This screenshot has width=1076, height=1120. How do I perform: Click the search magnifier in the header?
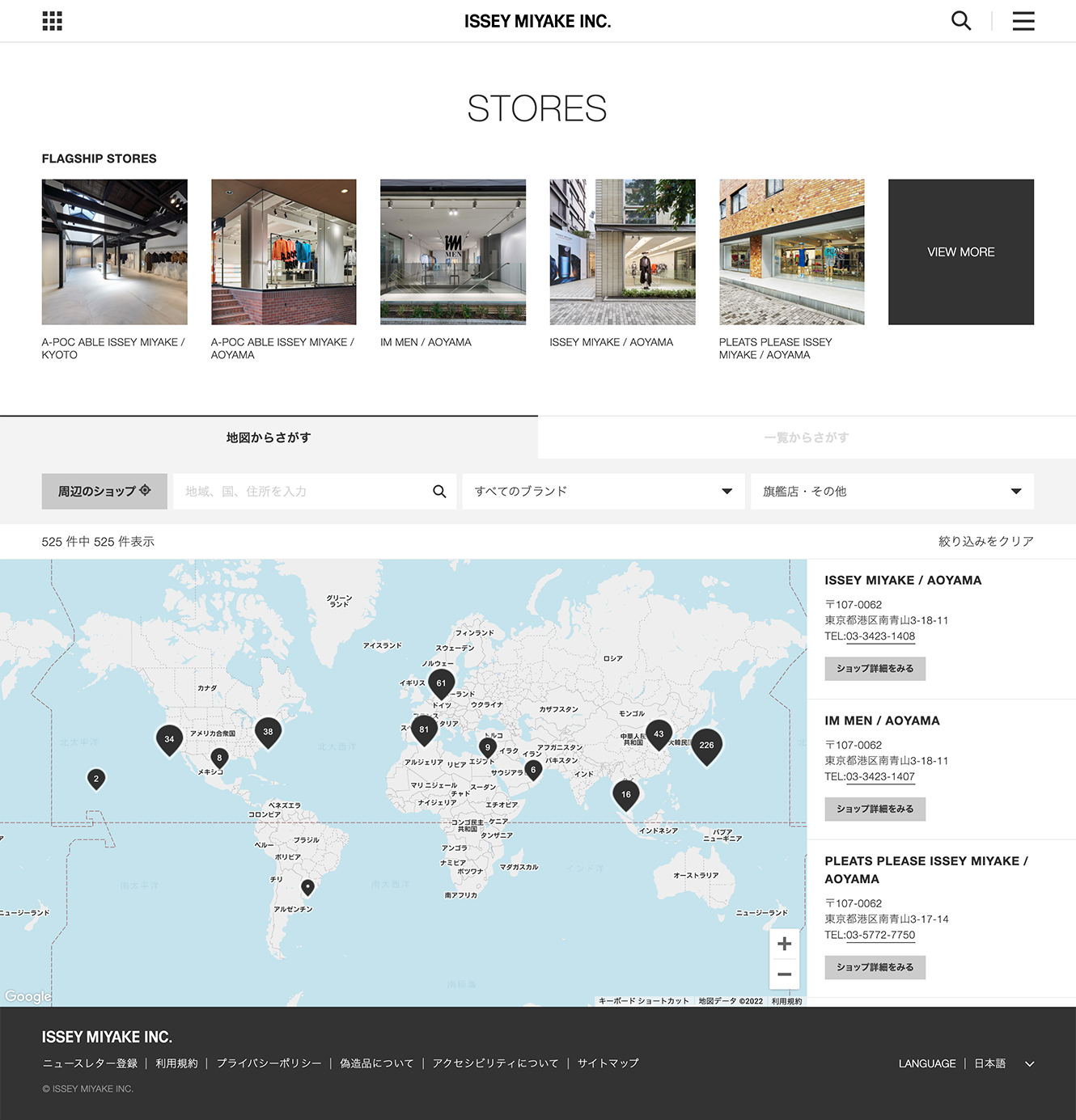960,21
